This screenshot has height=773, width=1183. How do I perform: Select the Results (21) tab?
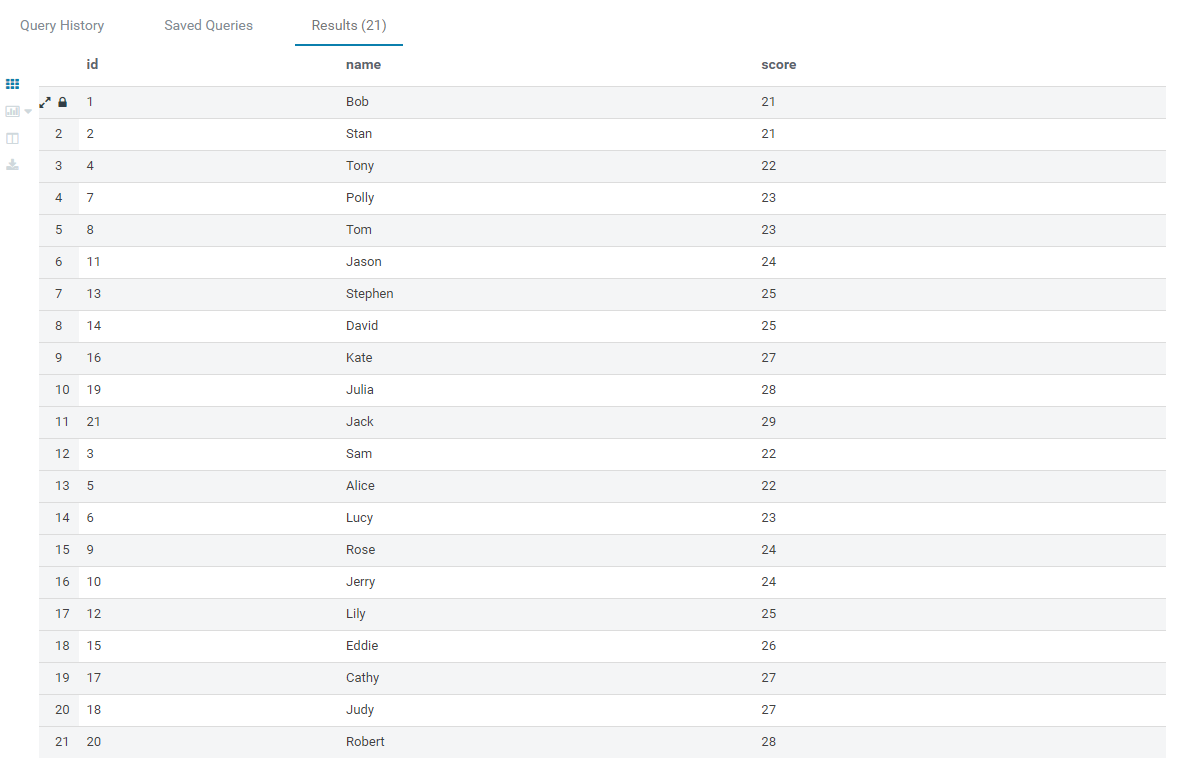pos(348,25)
